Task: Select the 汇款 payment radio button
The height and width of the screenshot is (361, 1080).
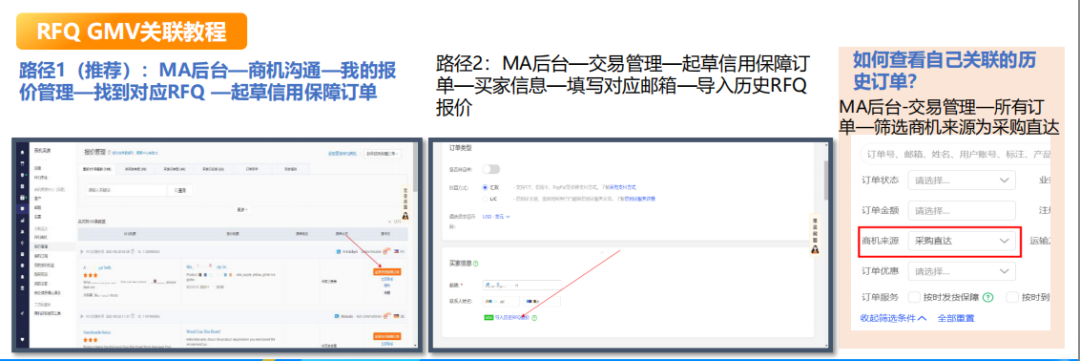Action: point(485,187)
